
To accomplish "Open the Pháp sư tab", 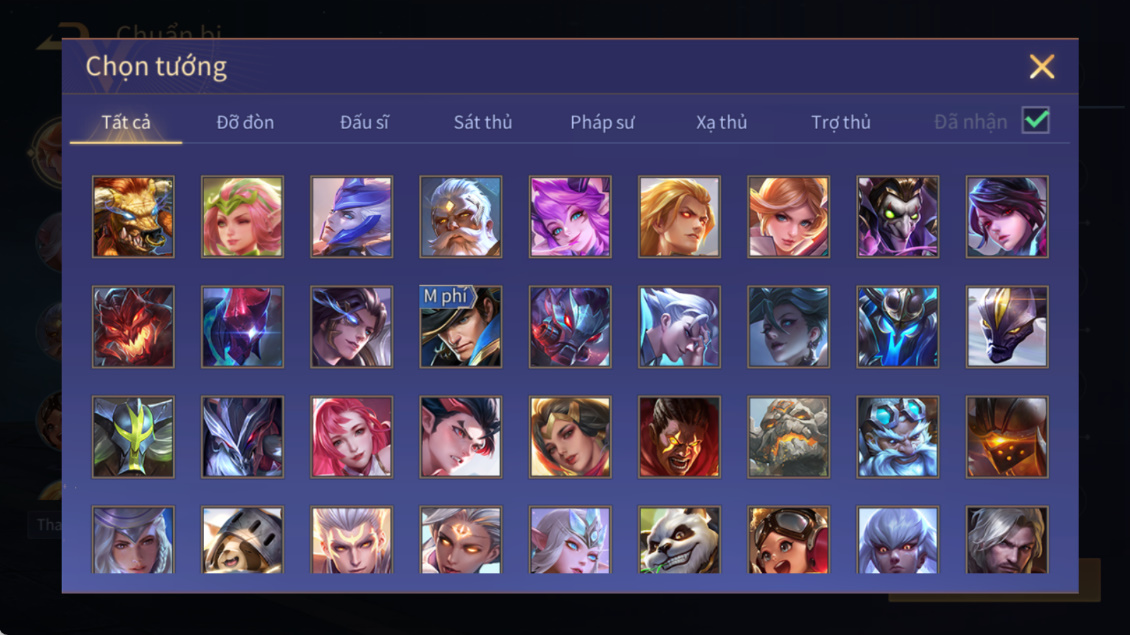I will click(602, 122).
